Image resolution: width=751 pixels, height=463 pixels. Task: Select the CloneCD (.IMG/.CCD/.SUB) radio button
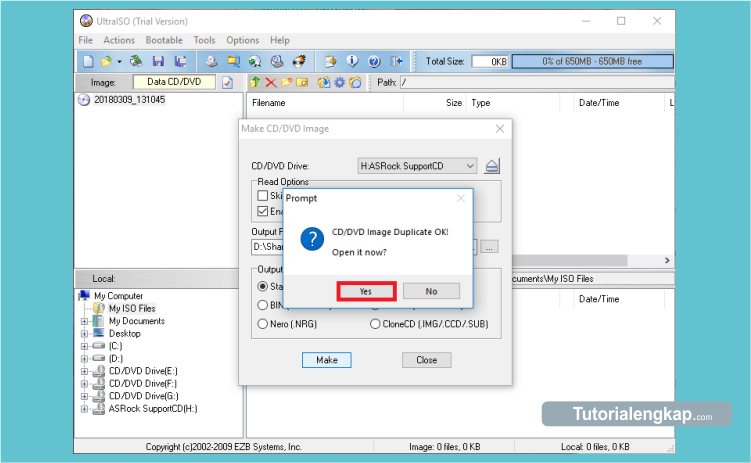[x=375, y=324]
